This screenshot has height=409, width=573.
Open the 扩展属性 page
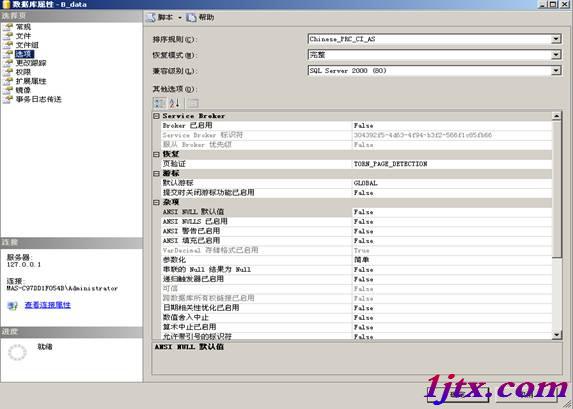click(x=31, y=81)
